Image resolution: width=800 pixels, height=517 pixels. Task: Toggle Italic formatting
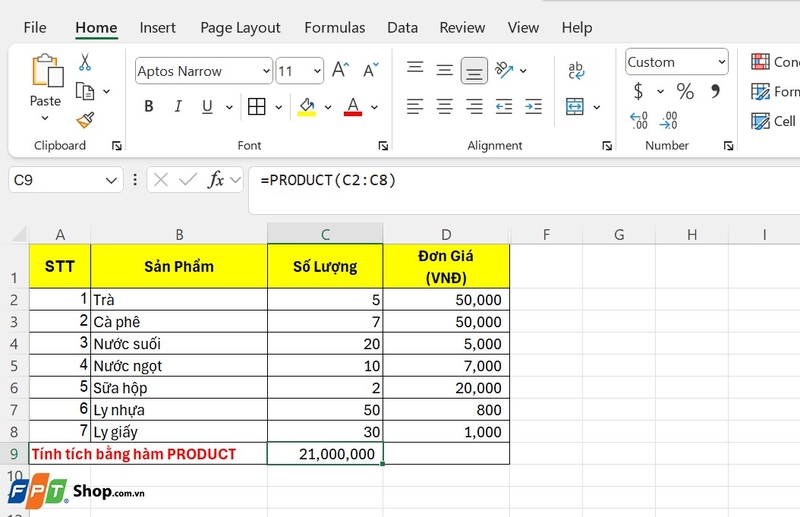(178, 106)
